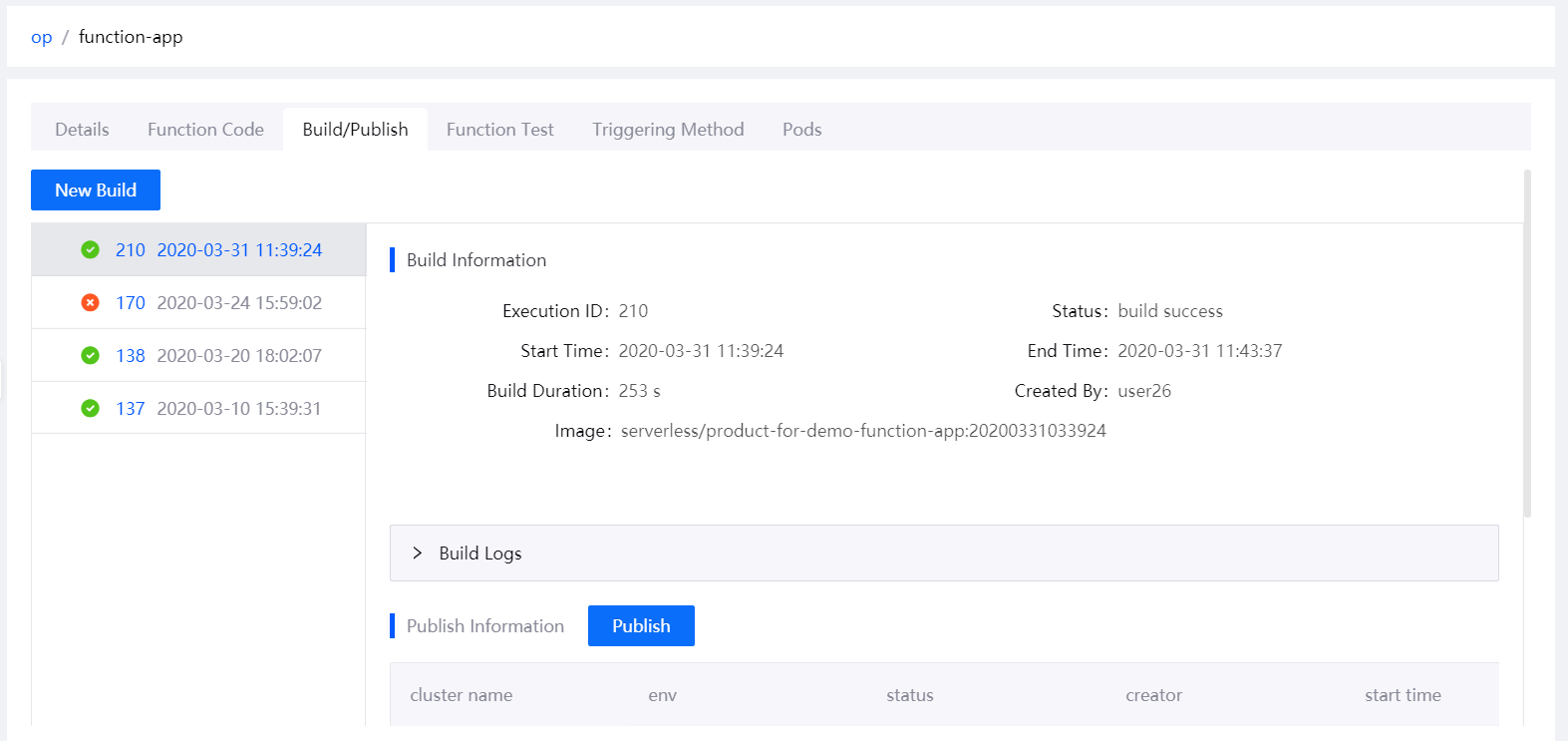Select the Build/Publish tab

point(355,130)
